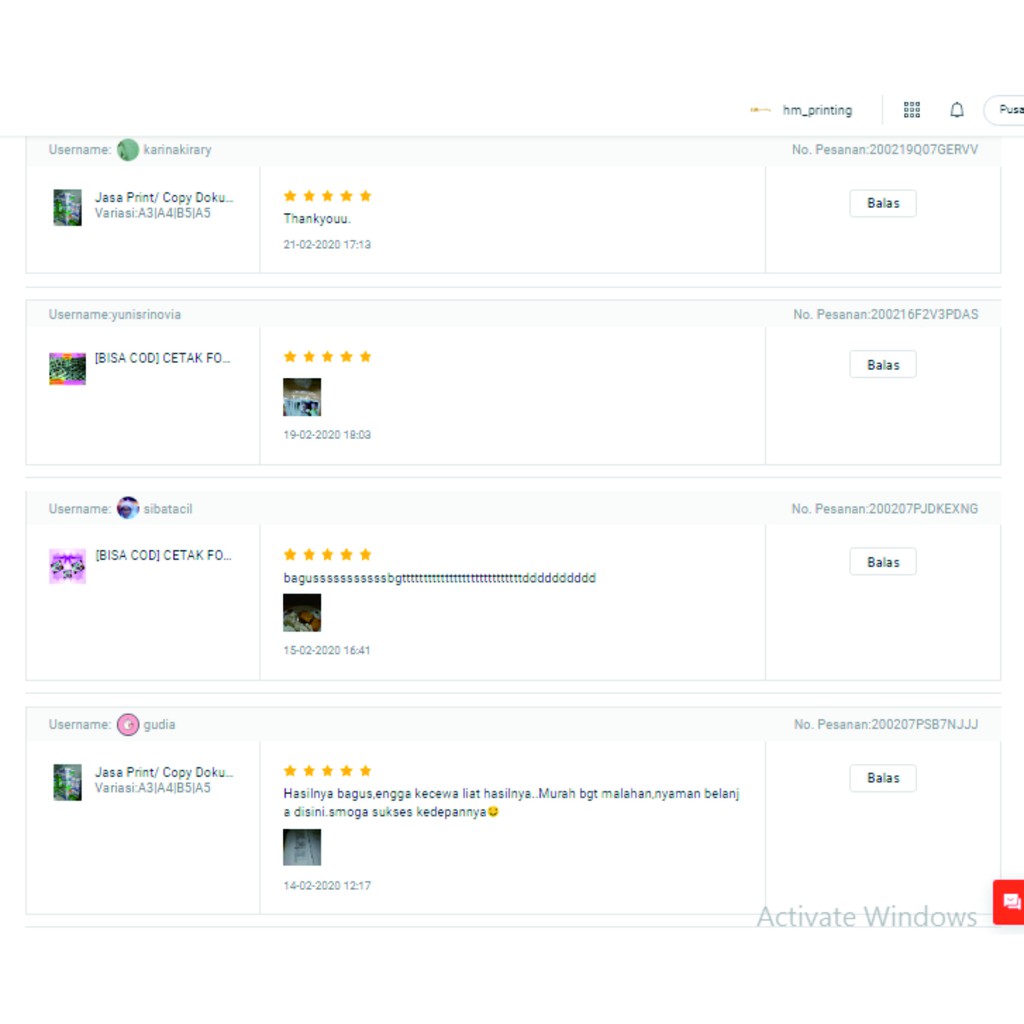Image resolution: width=1024 pixels, height=1024 pixels.
Task: Open sibatacil's review photo thumbnail
Action: click(302, 613)
